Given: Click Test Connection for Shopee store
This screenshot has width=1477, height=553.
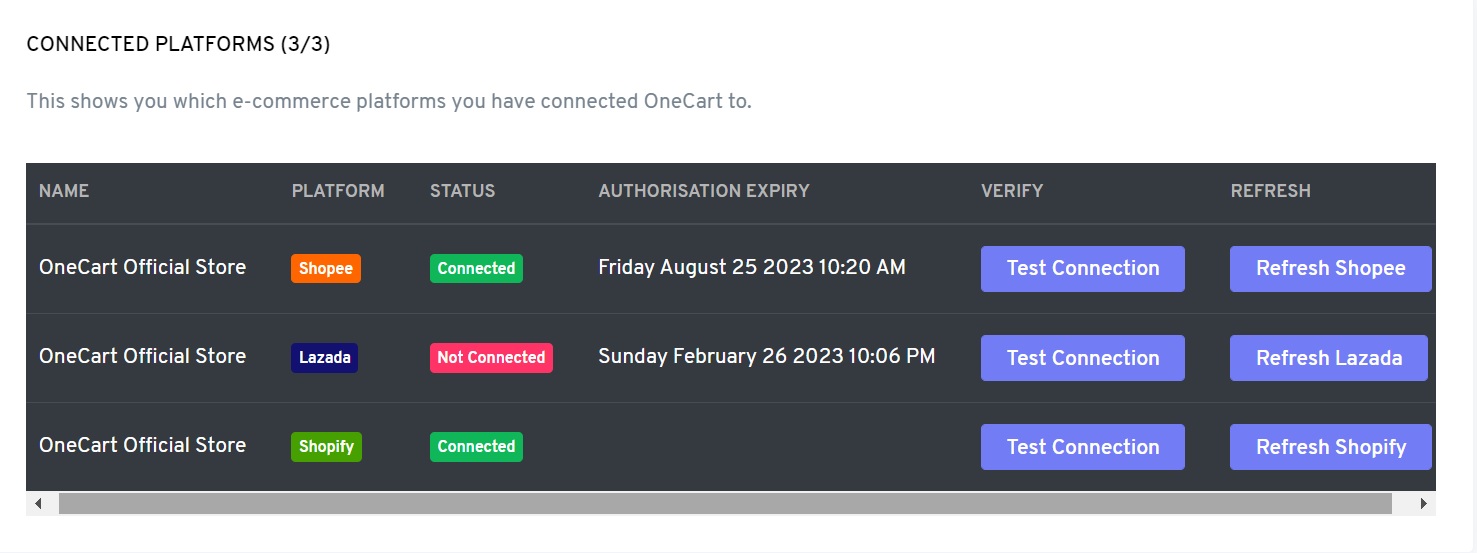Looking at the screenshot, I should tap(1082, 269).
